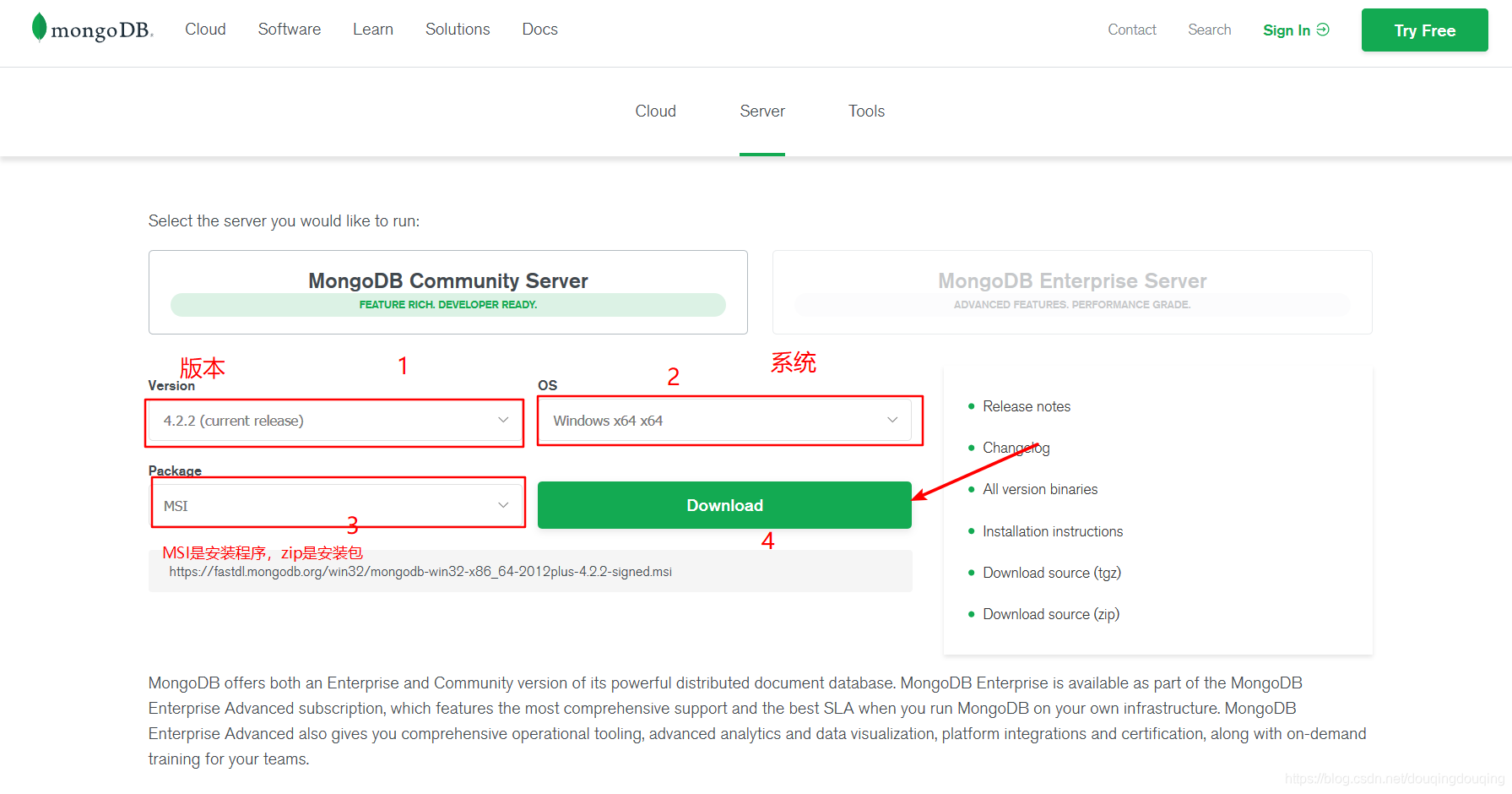
Task: Open the Installation instructions link
Action: [x=1053, y=531]
